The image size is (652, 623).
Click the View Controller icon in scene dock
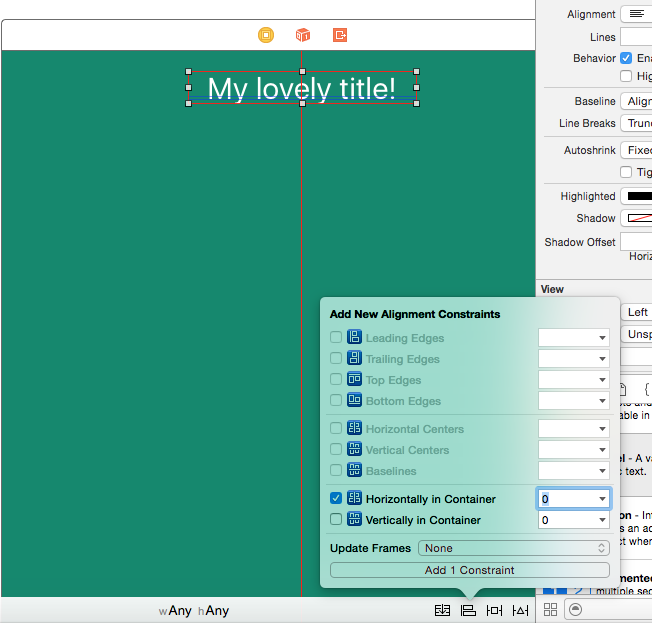266,35
